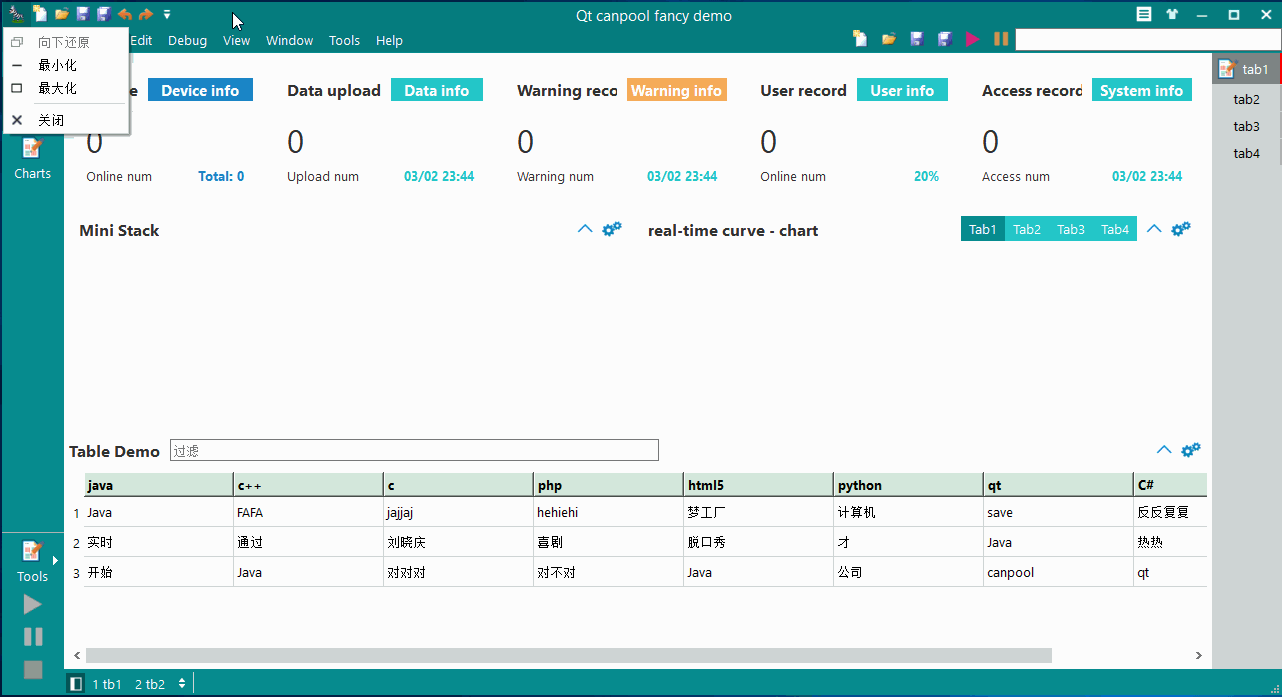1282x697 pixels.
Task: Click the pink play icon in top toolbar
Action: click(x=972, y=39)
